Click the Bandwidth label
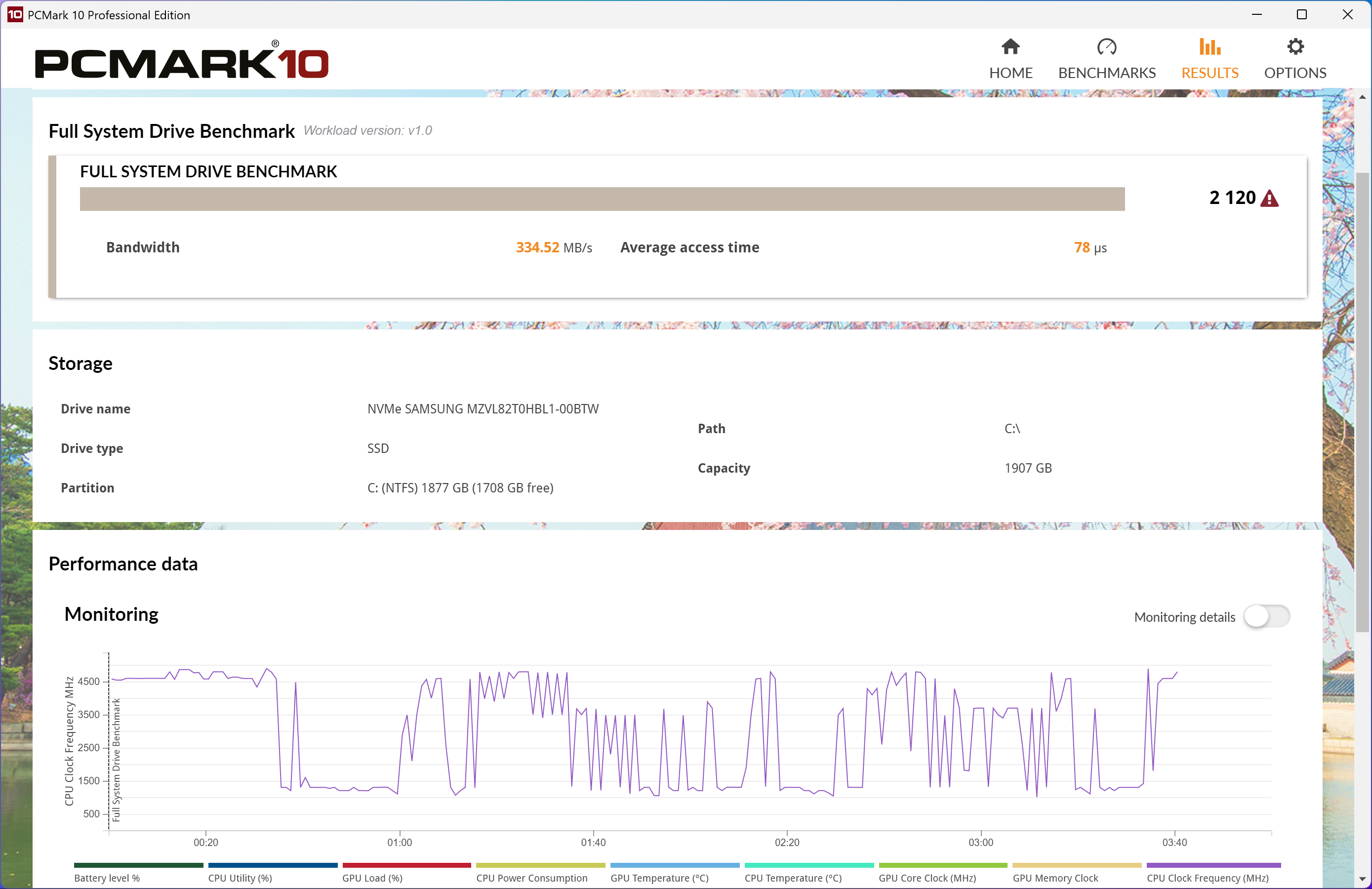This screenshot has width=1372, height=889. 143,248
